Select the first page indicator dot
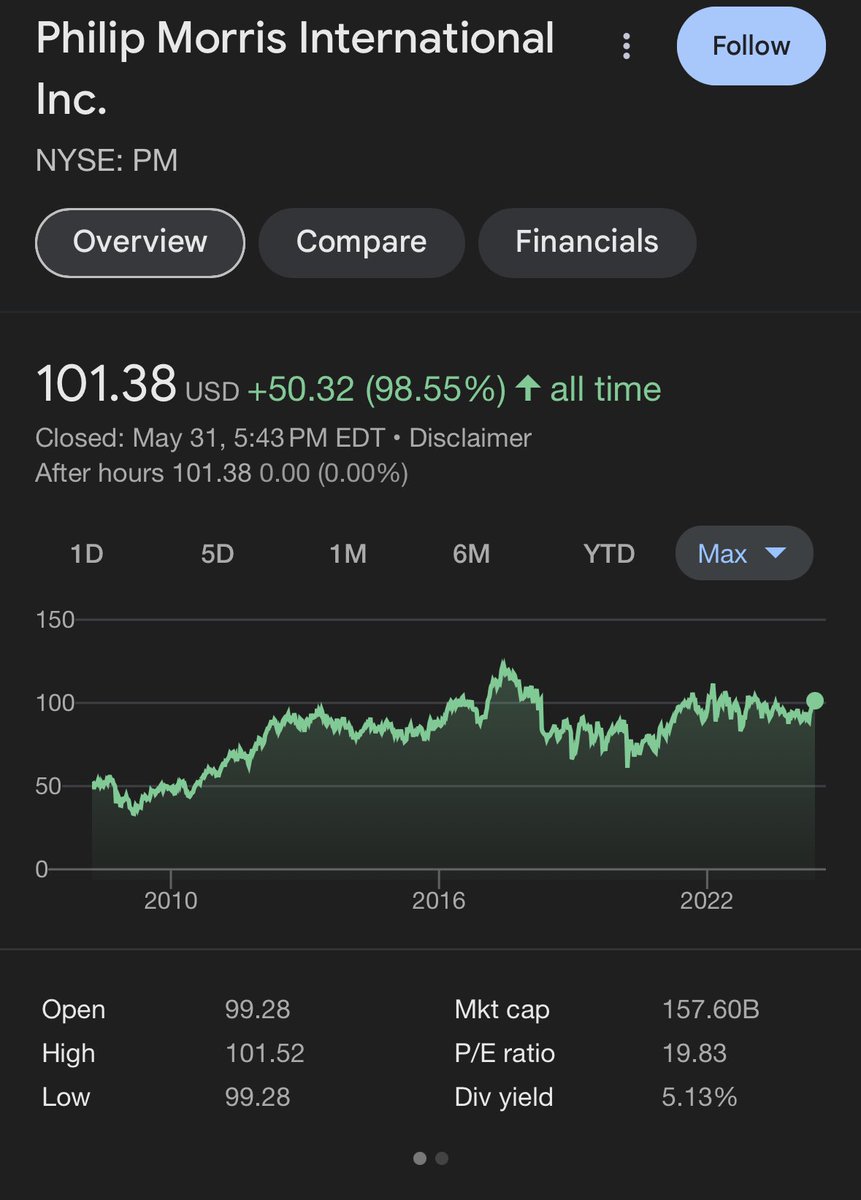861x1200 pixels. [x=420, y=1158]
